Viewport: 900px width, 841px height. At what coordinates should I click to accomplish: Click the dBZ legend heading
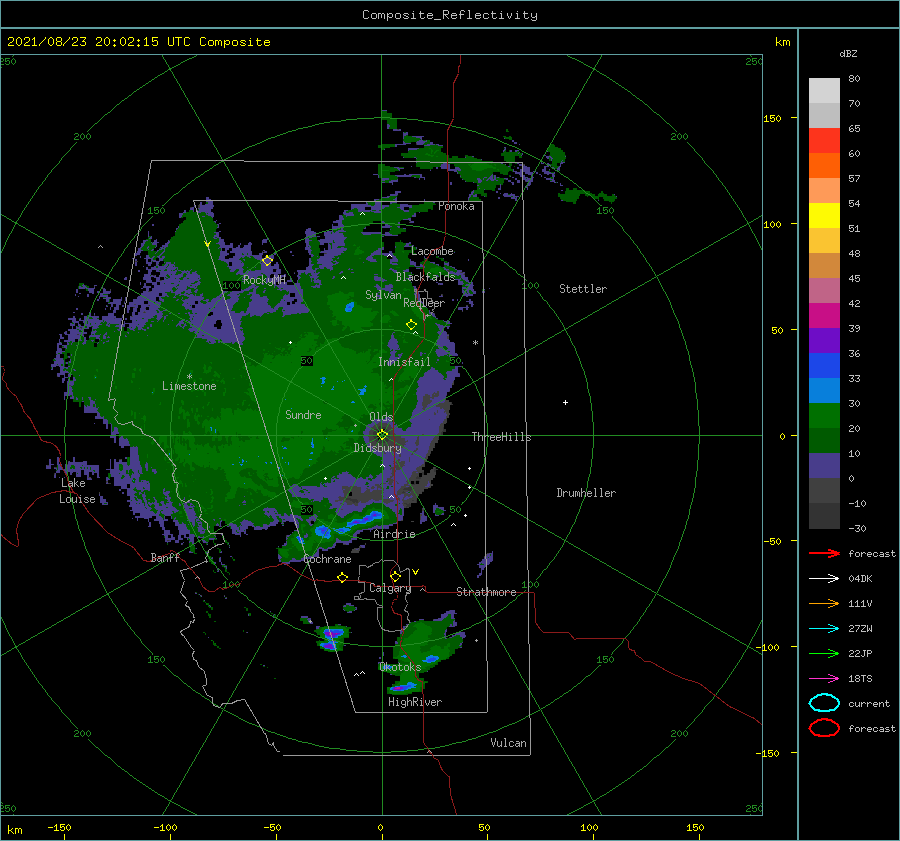click(x=848, y=53)
